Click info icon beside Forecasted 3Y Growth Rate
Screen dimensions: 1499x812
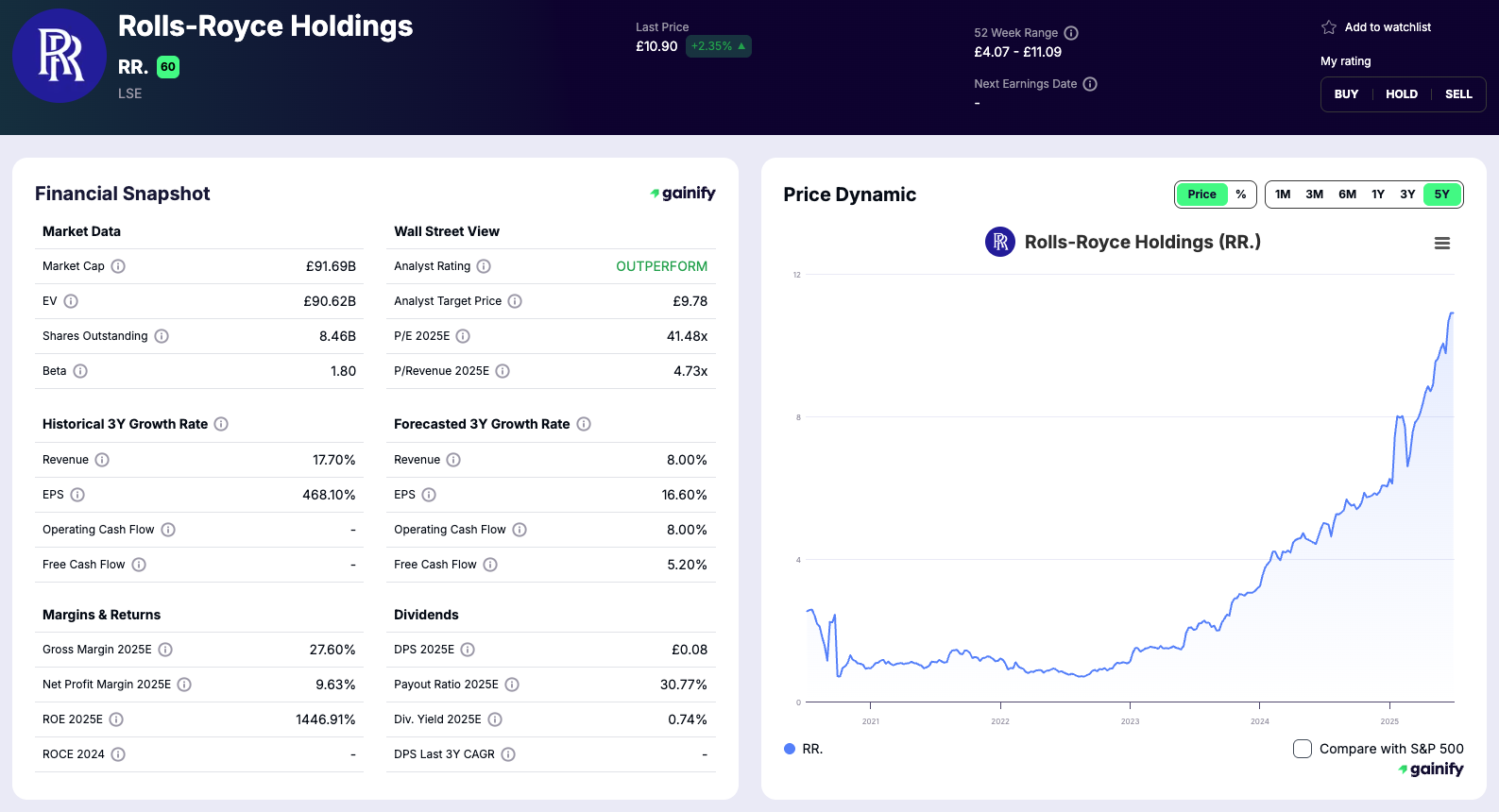click(584, 424)
